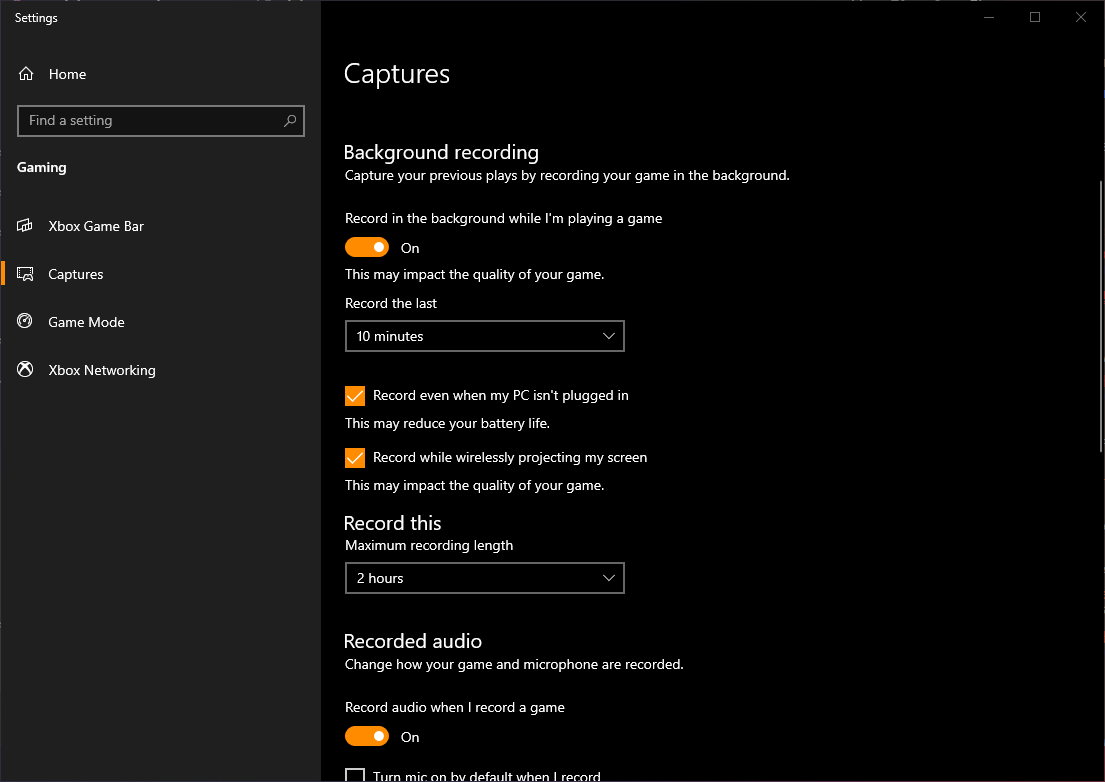This screenshot has height=782, width=1105.
Task: Maximize the Settings window
Action: (x=1035, y=17)
